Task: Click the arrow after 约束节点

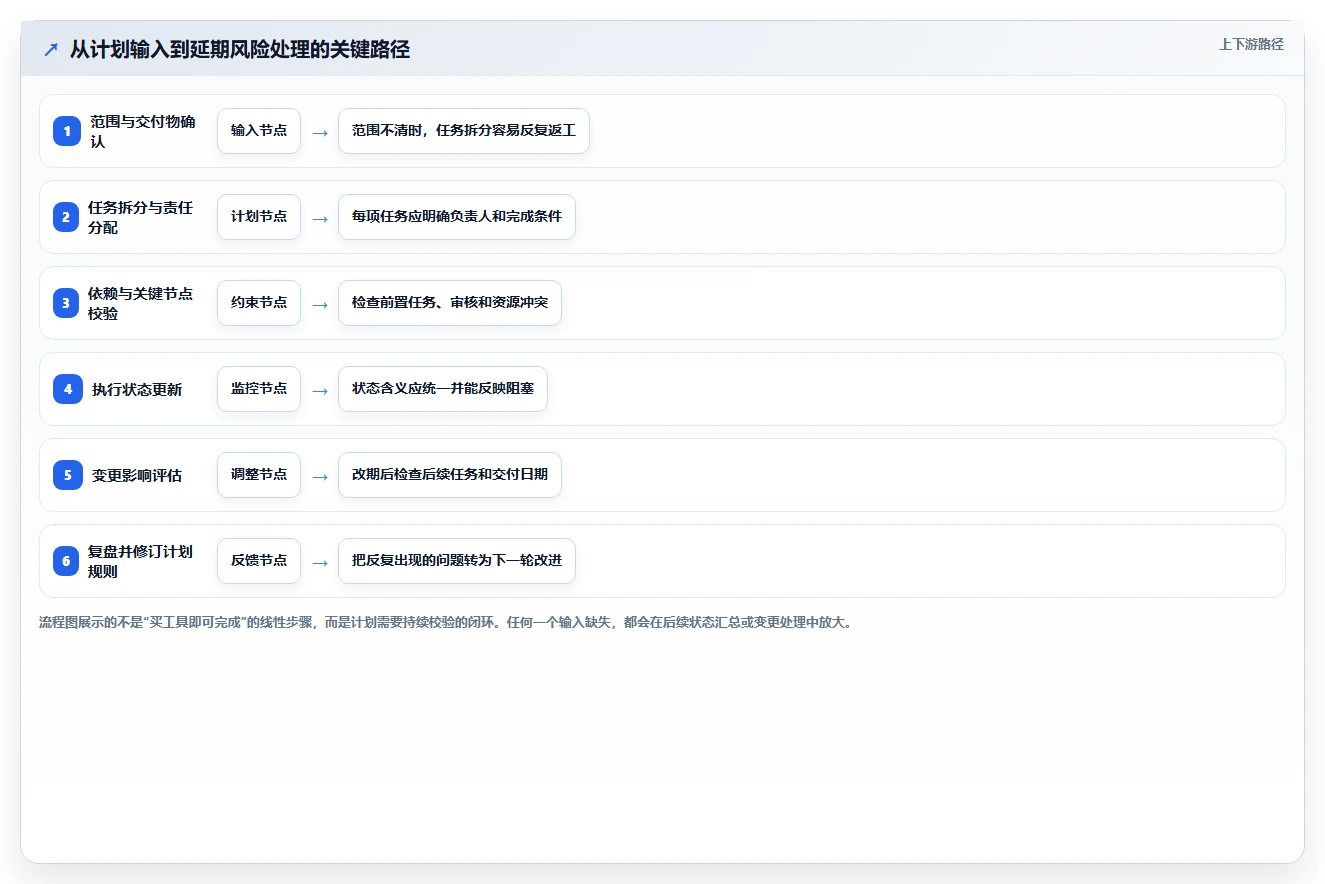Action: 320,304
